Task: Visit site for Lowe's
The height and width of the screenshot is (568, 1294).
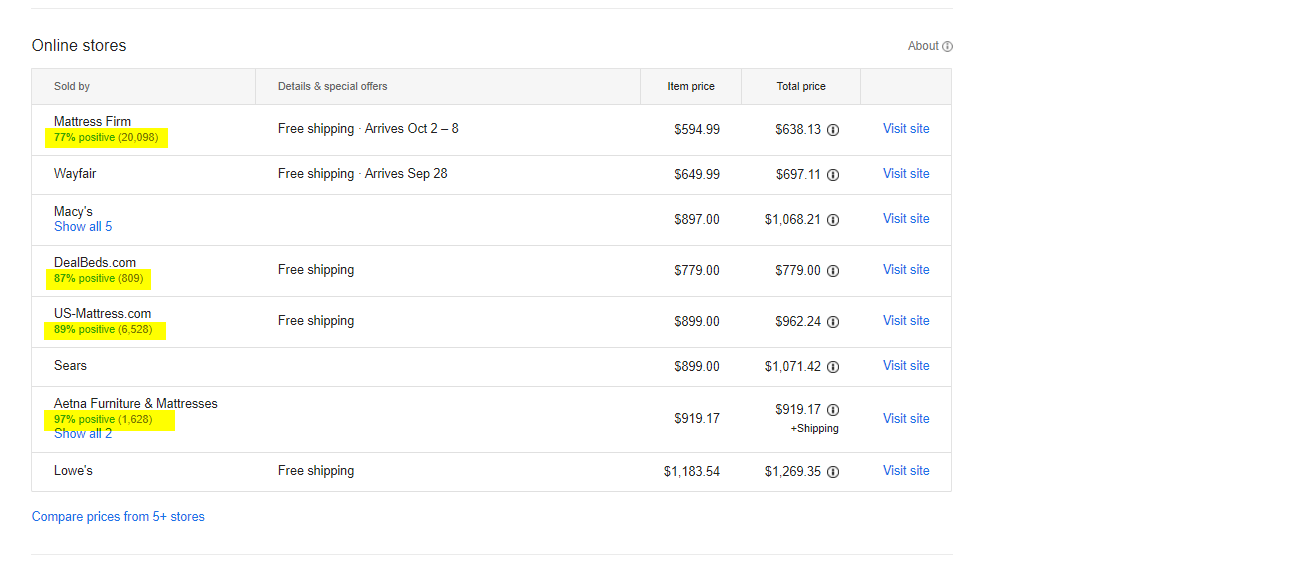Action: coord(906,470)
